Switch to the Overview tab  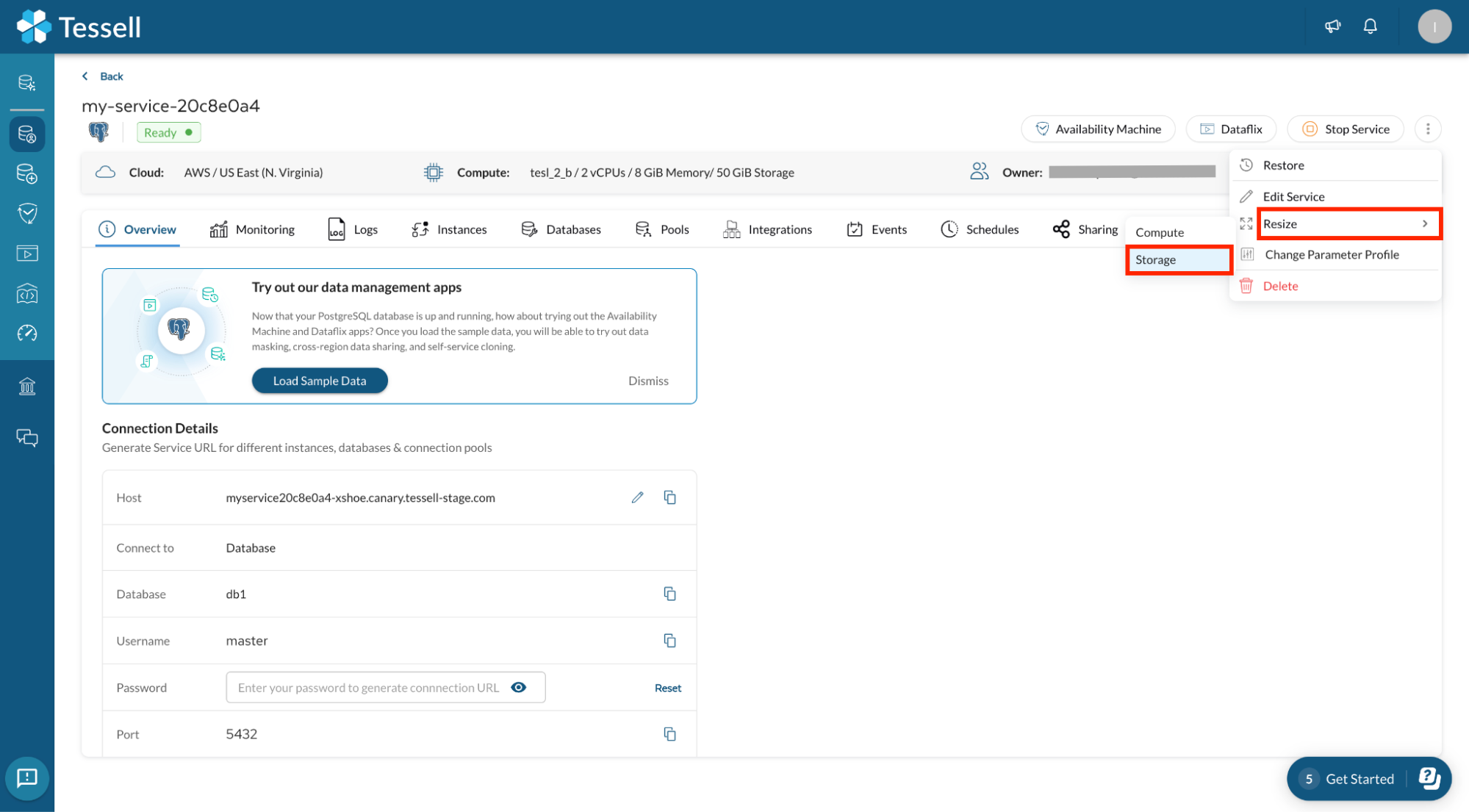pyautogui.click(x=137, y=230)
